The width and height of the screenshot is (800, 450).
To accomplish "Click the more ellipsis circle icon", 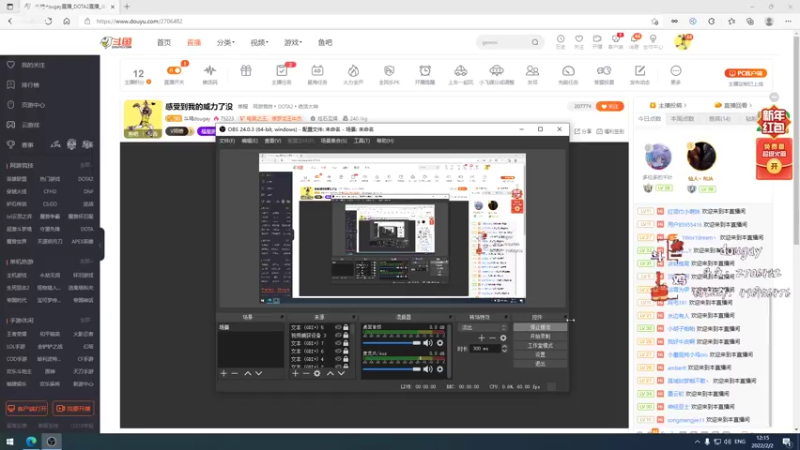I will tap(676, 70).
